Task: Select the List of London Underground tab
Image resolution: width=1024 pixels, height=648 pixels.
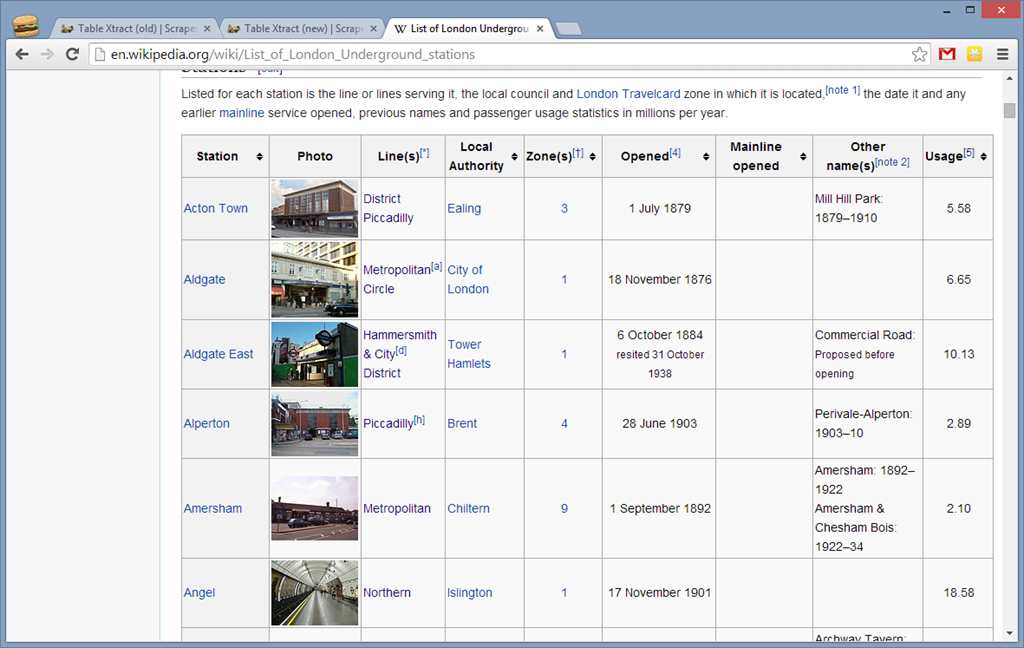Action: pyautogui.click(x=469, y=29)
